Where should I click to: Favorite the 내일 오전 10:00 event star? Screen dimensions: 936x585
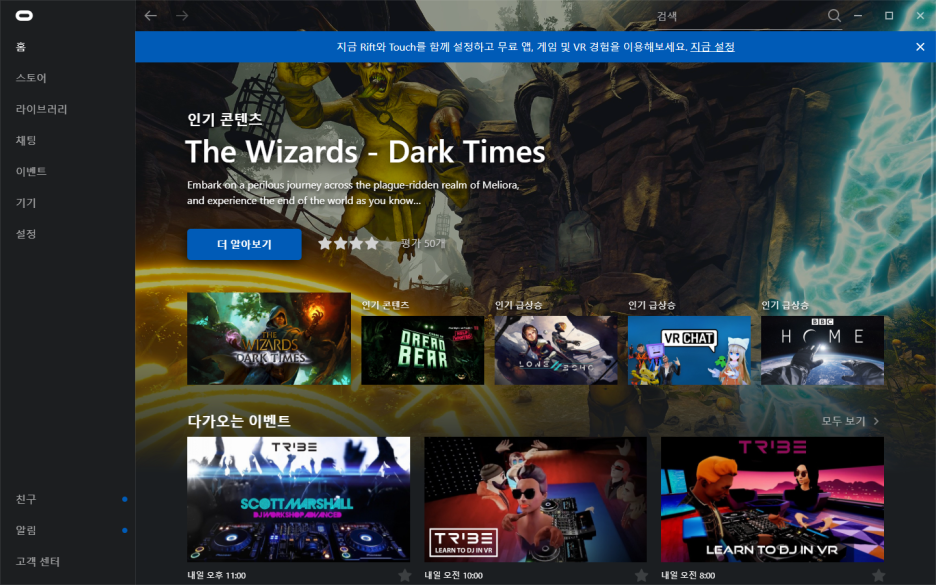641,575
